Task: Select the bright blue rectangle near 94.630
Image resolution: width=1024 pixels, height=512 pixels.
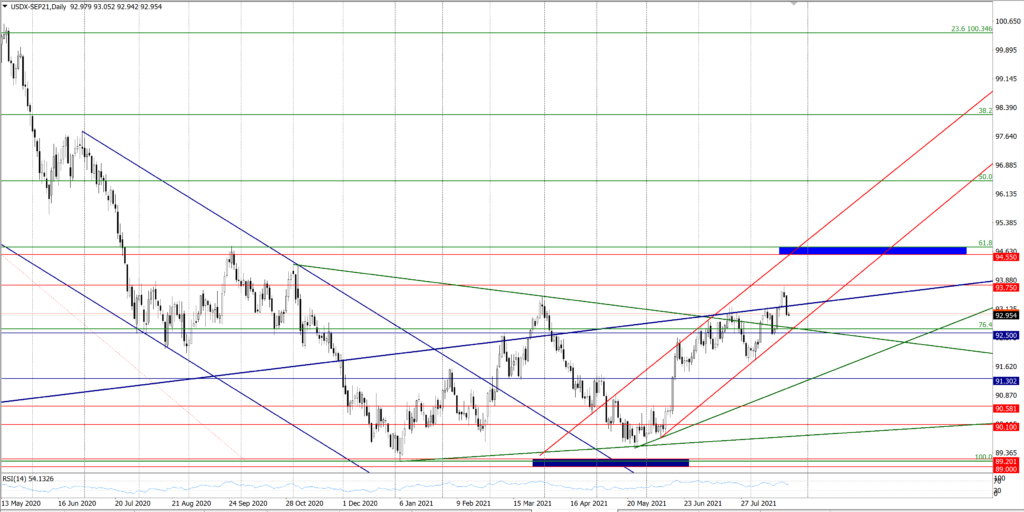Action: 871,248
